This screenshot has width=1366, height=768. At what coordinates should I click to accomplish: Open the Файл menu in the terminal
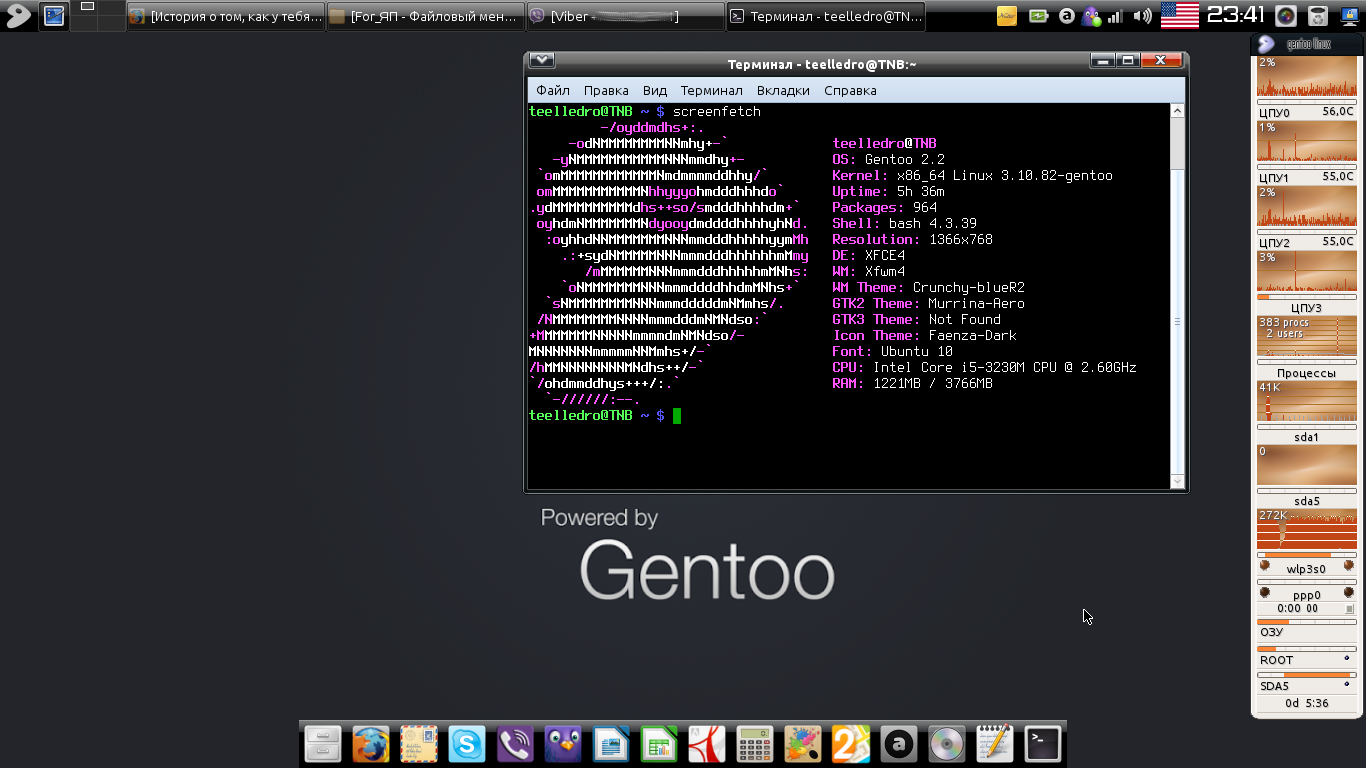(x=553, y=90)
